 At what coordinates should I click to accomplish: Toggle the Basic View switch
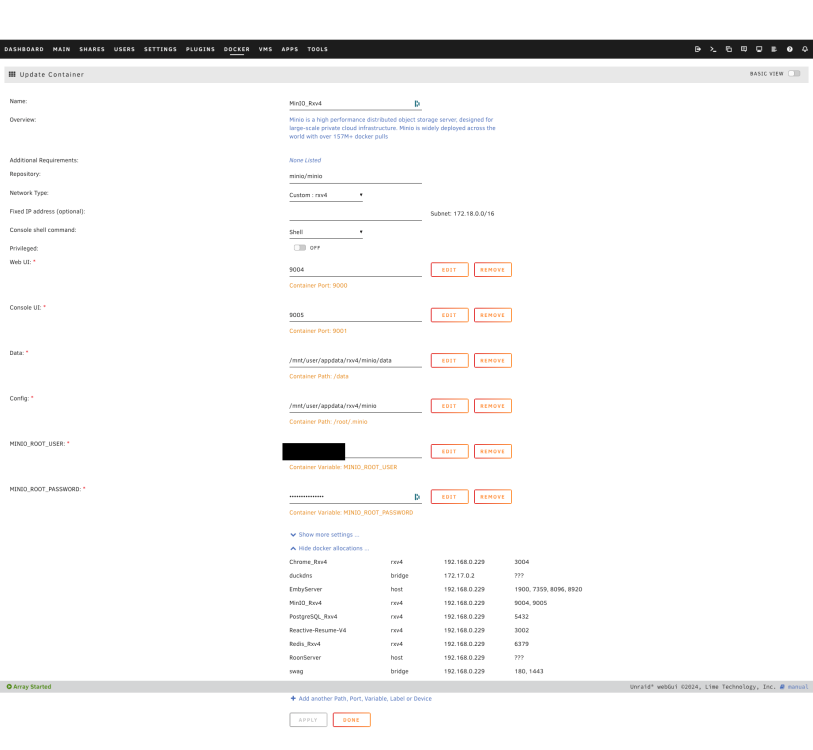[x=794, y=74]
